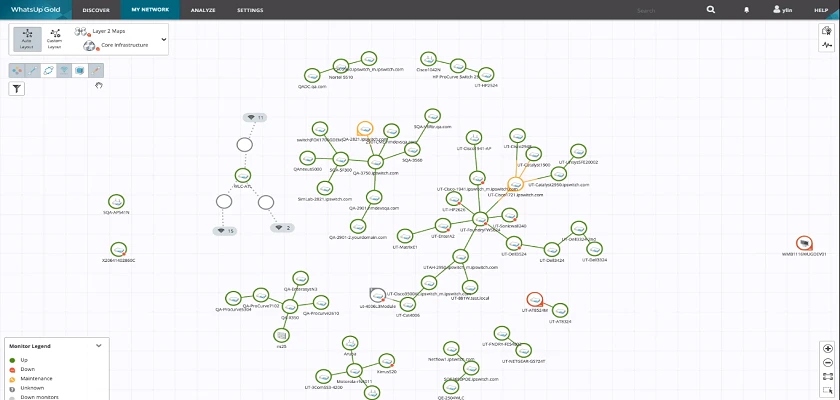Select the X20641402860C device node
Image resolution: width=840 pixels, height=400 pixels.
(x=118, y=250)
